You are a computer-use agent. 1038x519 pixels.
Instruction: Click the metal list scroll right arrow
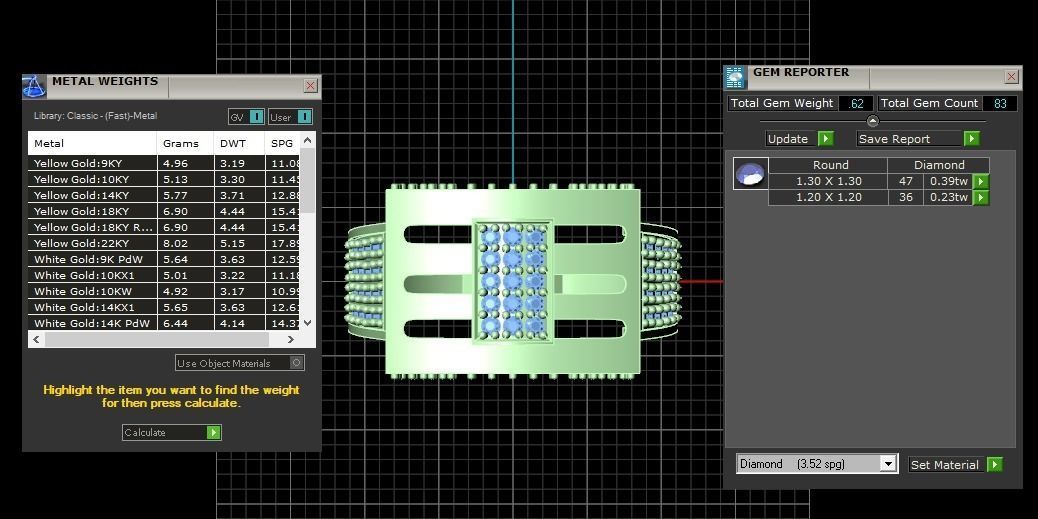[x=291, y=339]
